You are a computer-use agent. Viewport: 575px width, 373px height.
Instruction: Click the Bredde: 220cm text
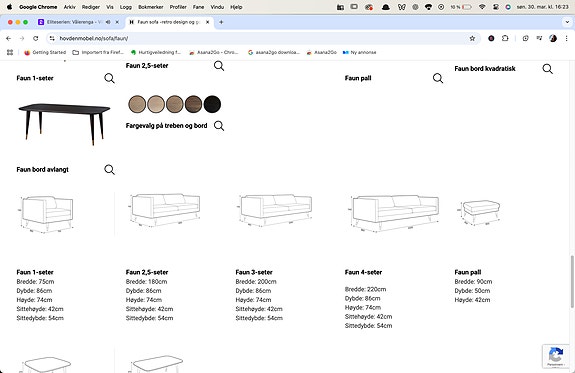point(365,289)
